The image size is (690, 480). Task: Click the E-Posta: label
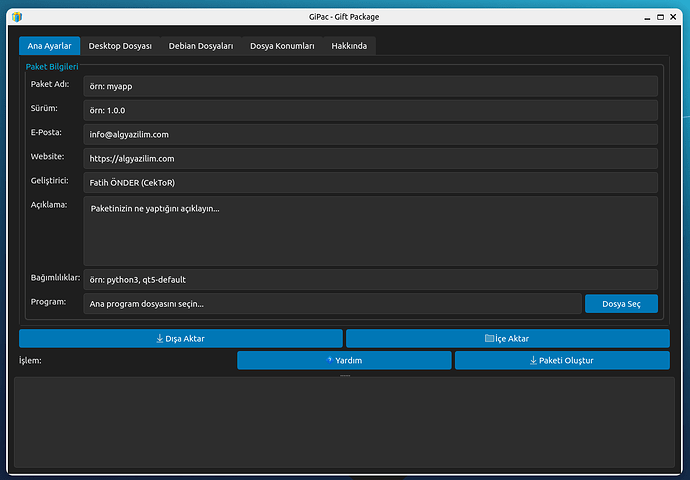click(x=46, y=132)
